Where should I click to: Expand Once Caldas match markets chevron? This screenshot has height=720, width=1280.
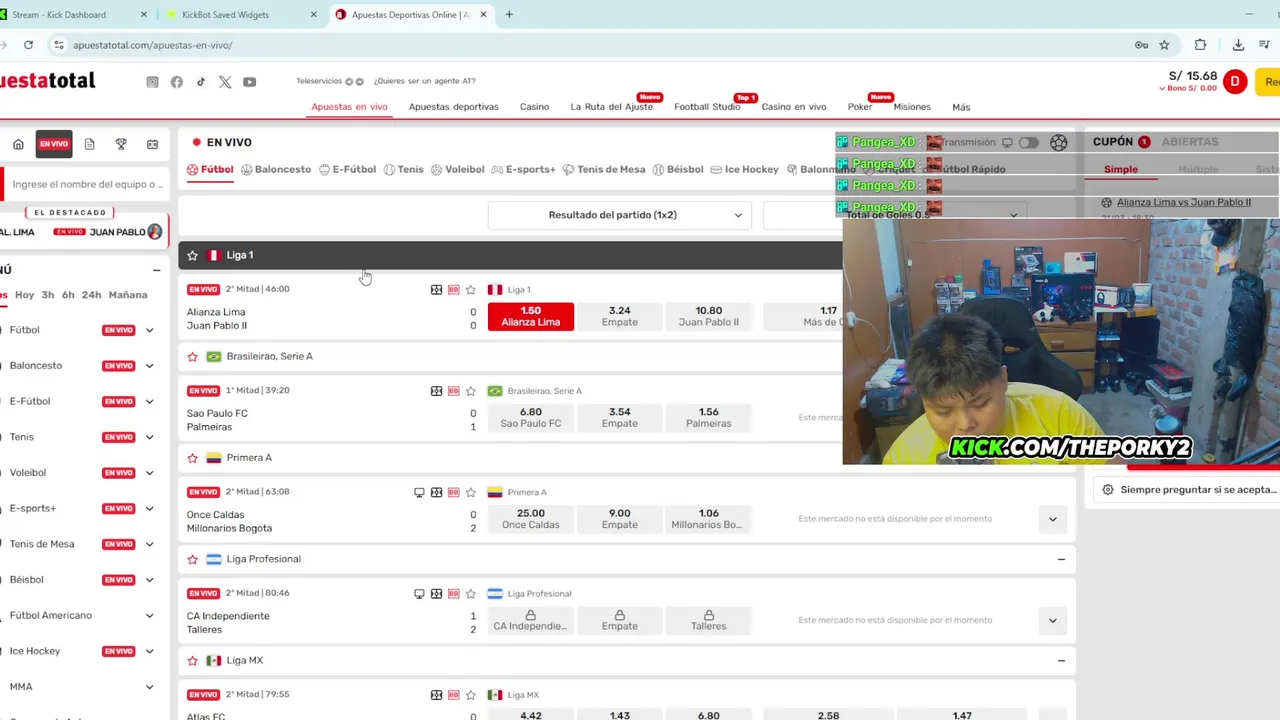tap(1052, 519)
